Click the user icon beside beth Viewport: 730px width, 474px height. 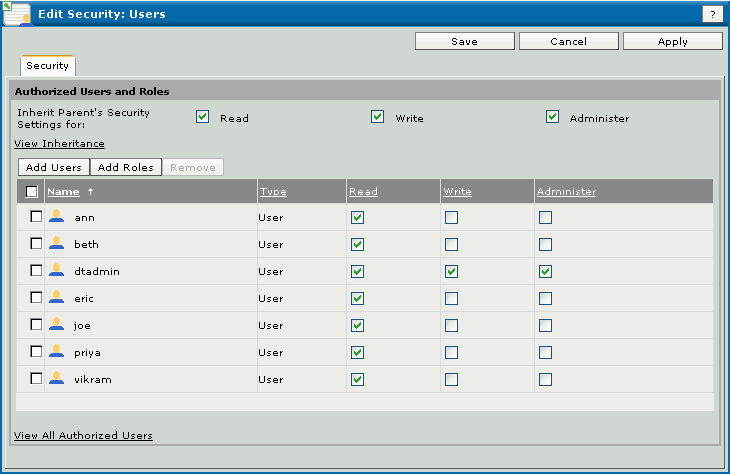pos(57,244)
